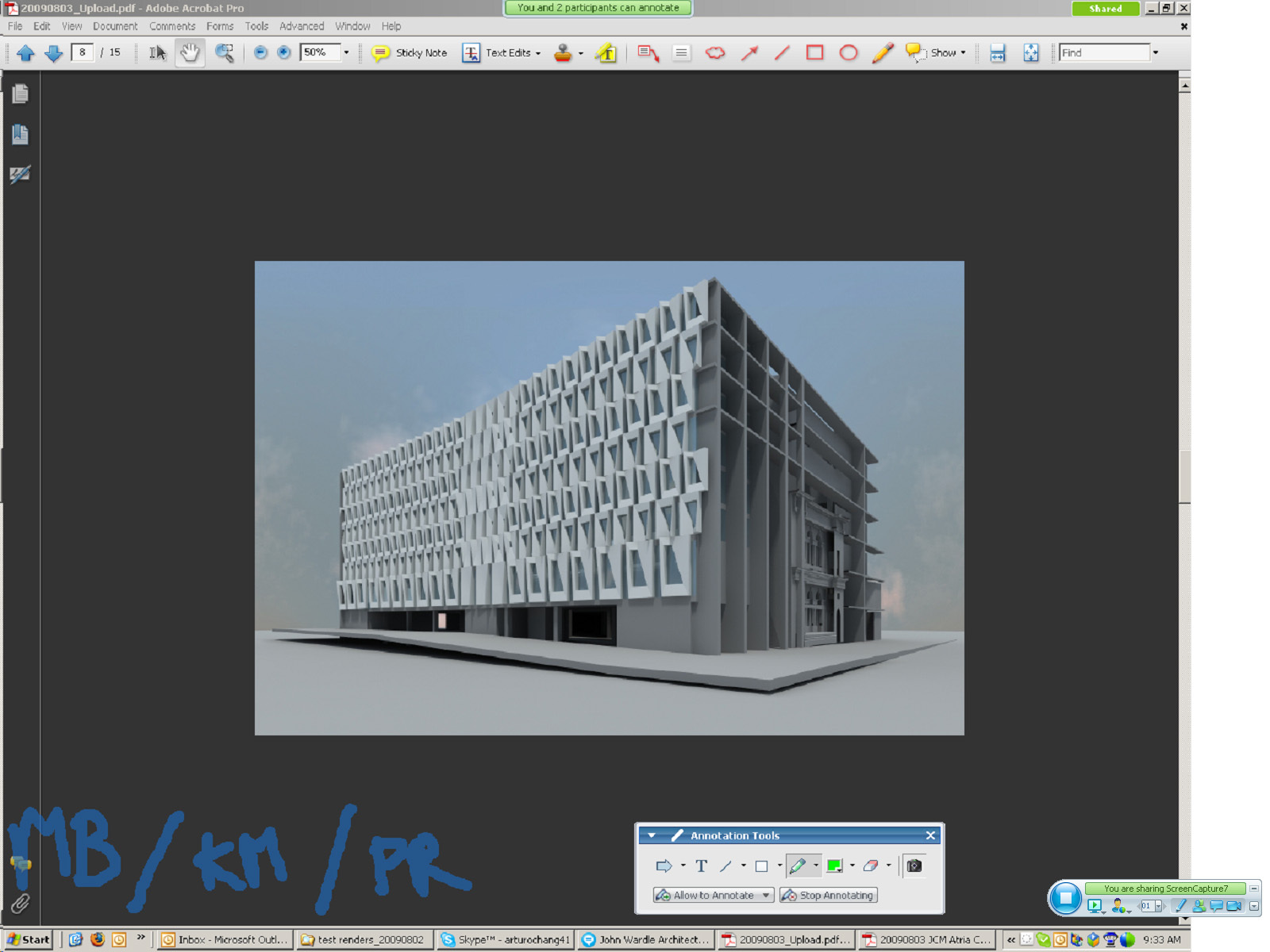Select the Callout tool icon

click(x=648, y=53)
